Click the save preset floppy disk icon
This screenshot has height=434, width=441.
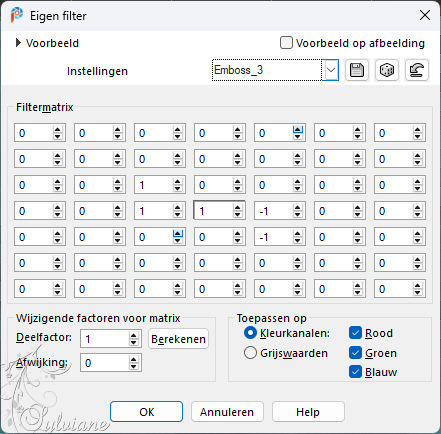[x=357, y=70]
